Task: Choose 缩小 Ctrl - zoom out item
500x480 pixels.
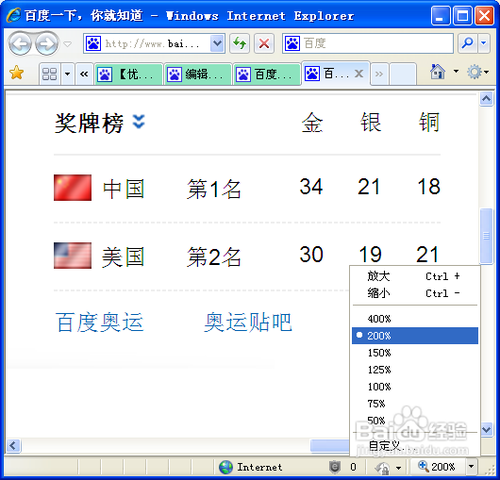Action: [415, 293]
